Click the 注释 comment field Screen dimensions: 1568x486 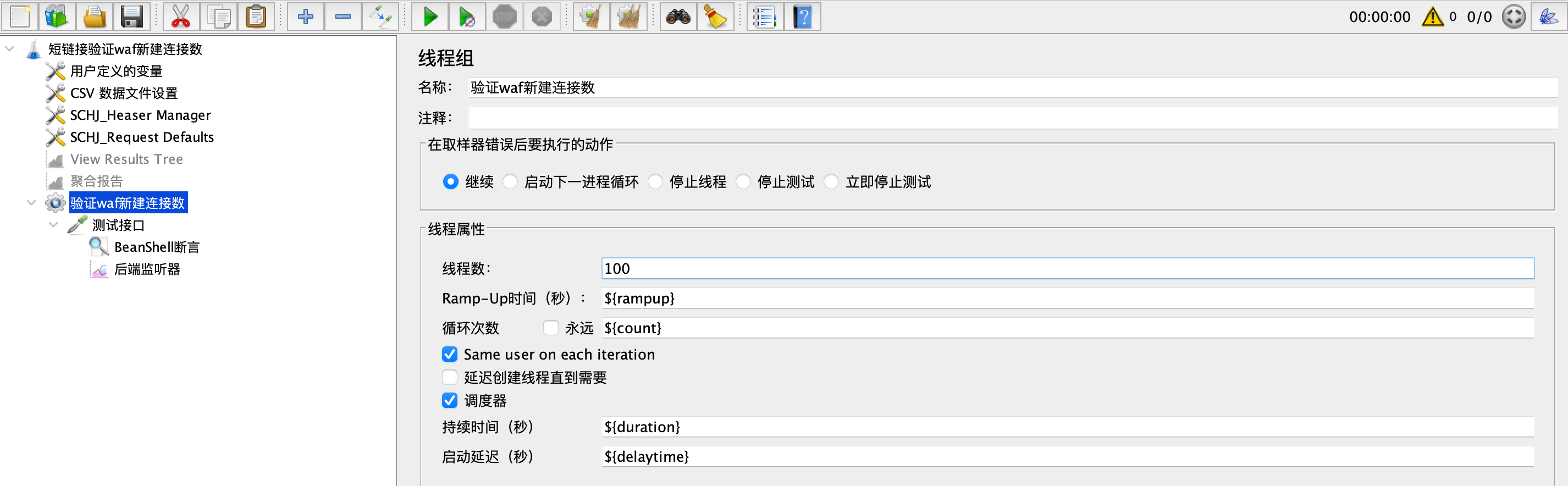(1013, 118)
